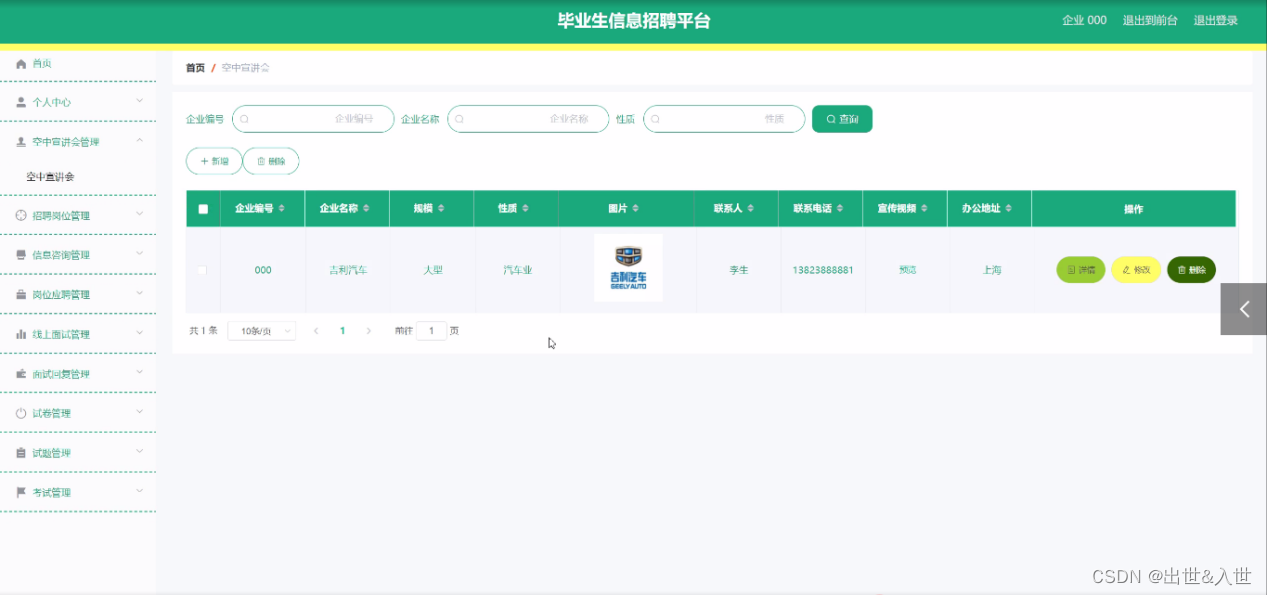The width and height of the screenshot is (1267, 595).
Task: Open the gray side panel arrow tab
Action: (x=1243, y=309)
